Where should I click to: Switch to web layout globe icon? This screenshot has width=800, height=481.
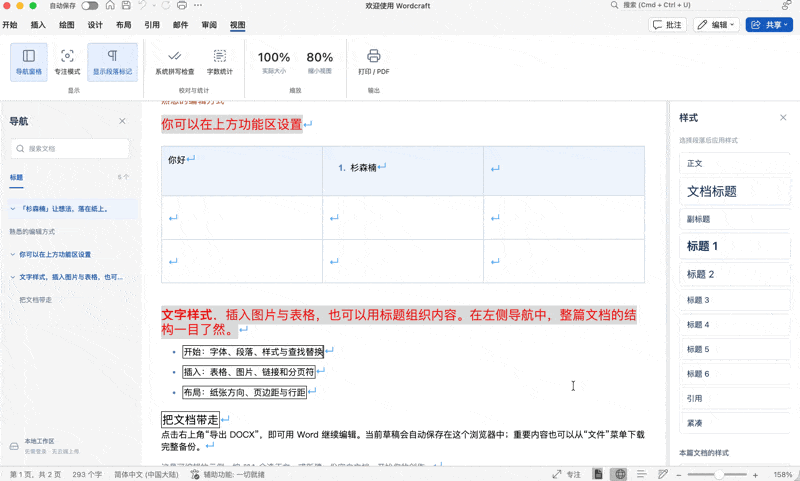point(620,474)
